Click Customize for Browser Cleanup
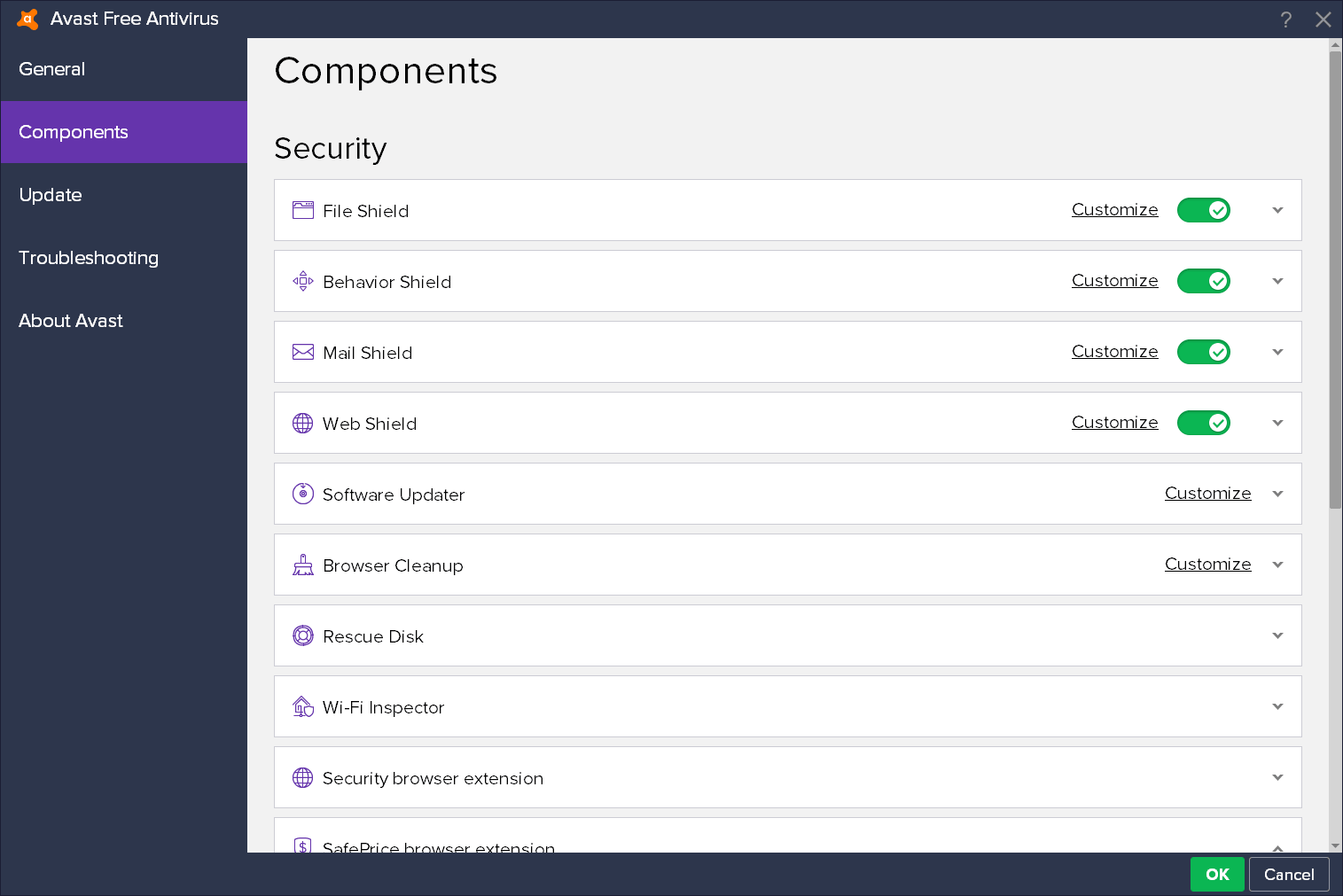The image size is (1343, 896). 1207,565
